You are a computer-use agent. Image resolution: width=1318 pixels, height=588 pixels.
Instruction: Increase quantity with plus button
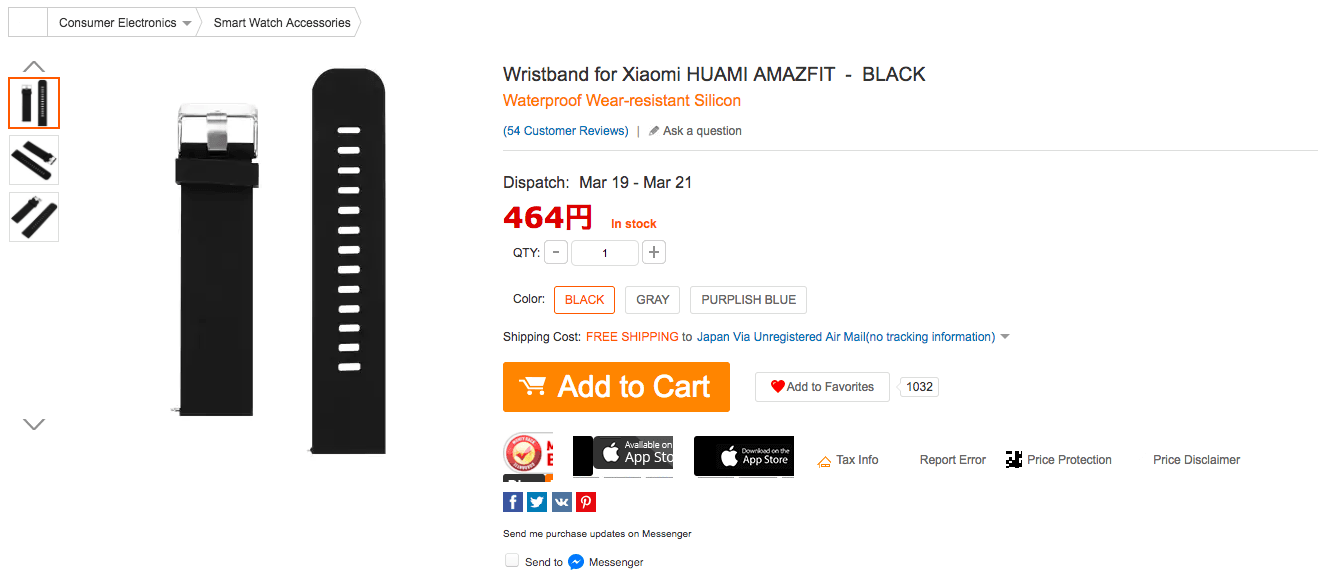click(654, 253)
